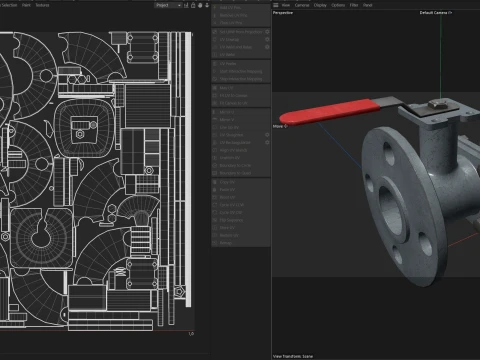Click Fit UV to Canvas icon
This screenshot has height=360, width=480.
point(215,95)
